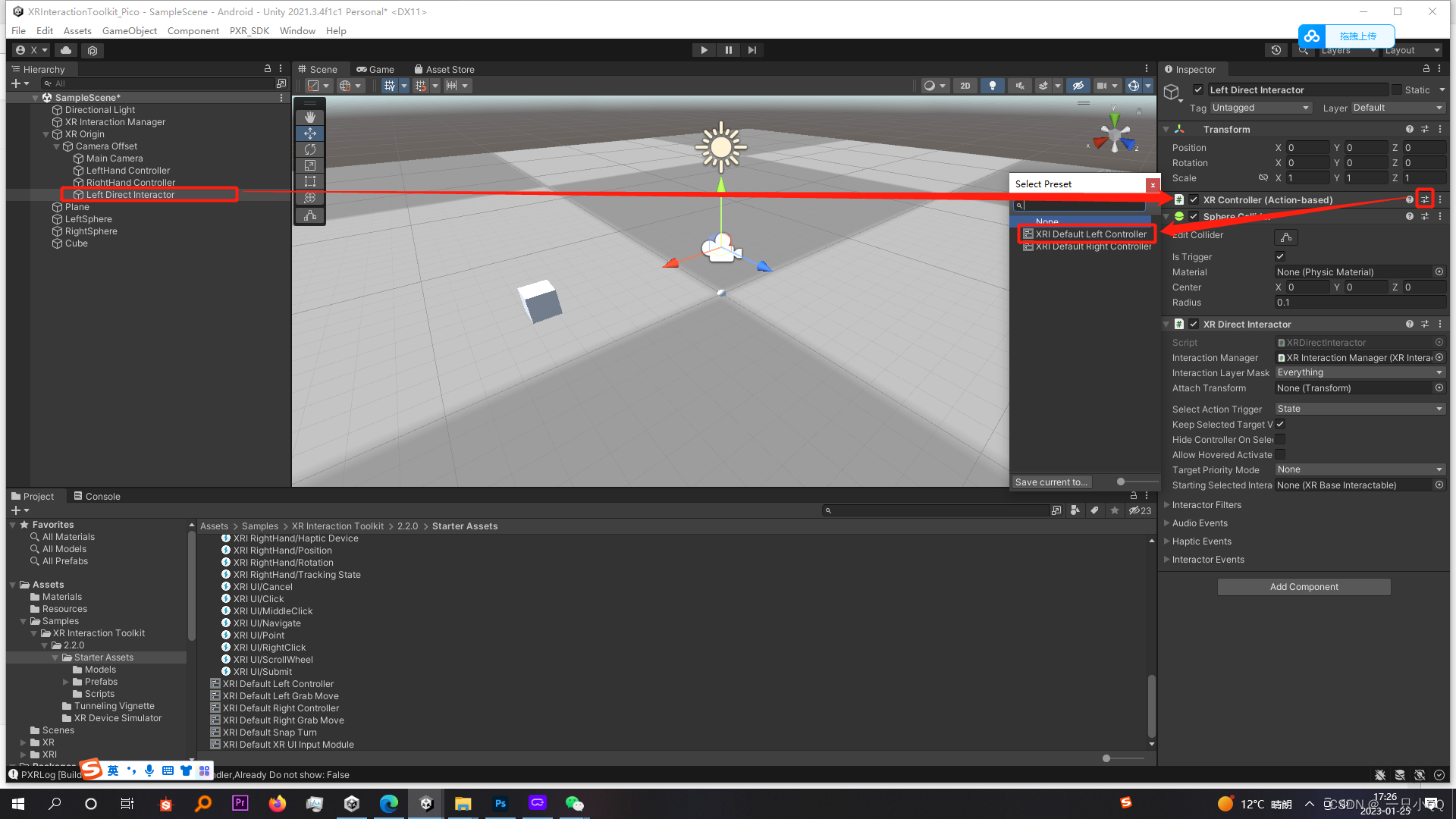The image size is (1456, 819).
Task: Click the Step frame button
Action: (x=752, y=50)
